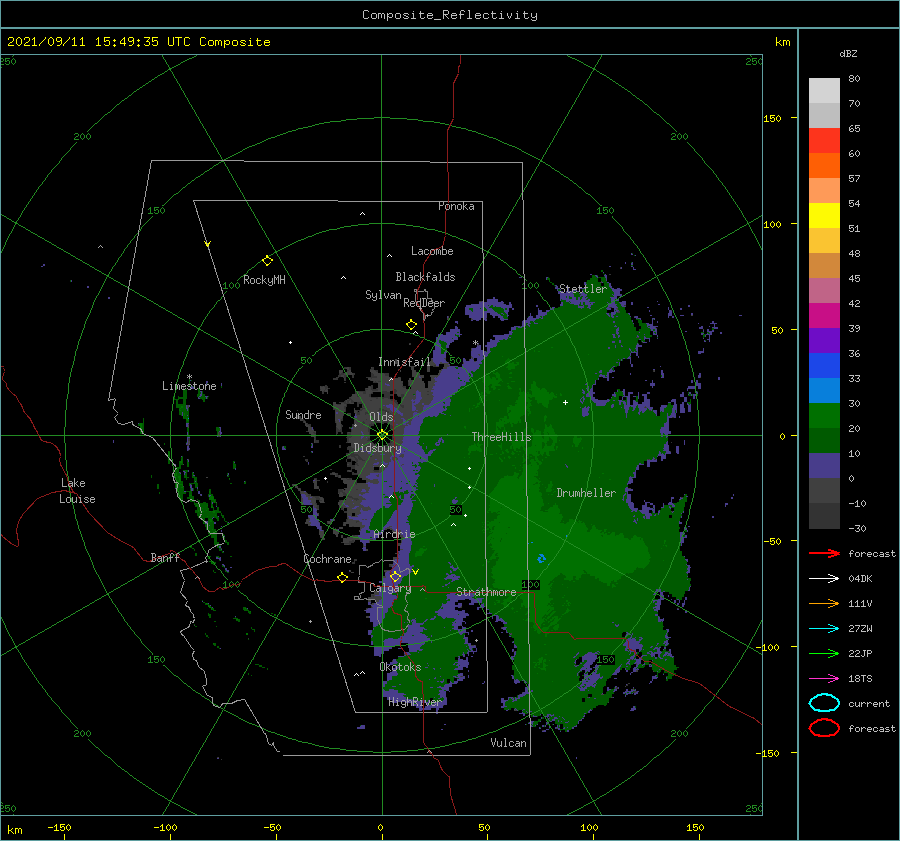Click the cyan current ellipse icon
The height and width of the screenshot is (841, 900).
pos(824,703)
